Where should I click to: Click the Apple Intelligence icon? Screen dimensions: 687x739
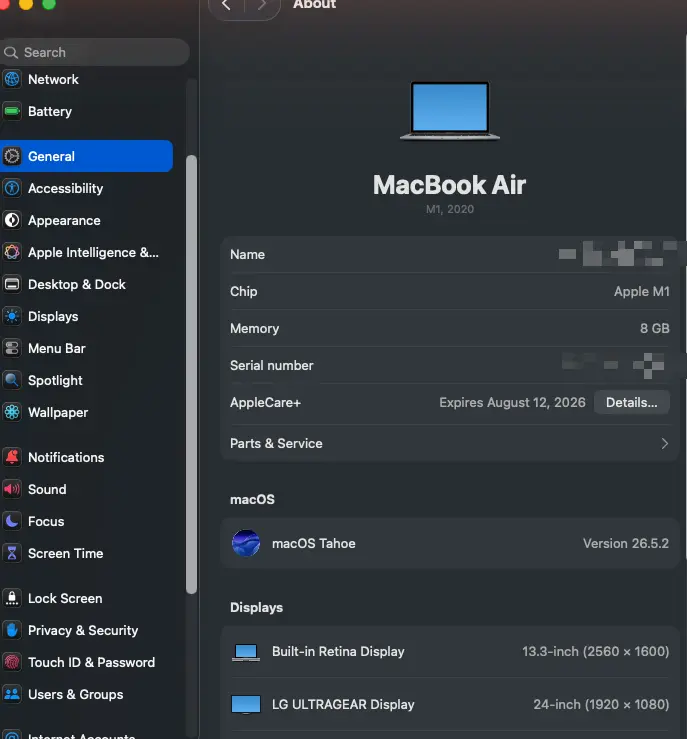pyautogui.click(x=12, y=252)
